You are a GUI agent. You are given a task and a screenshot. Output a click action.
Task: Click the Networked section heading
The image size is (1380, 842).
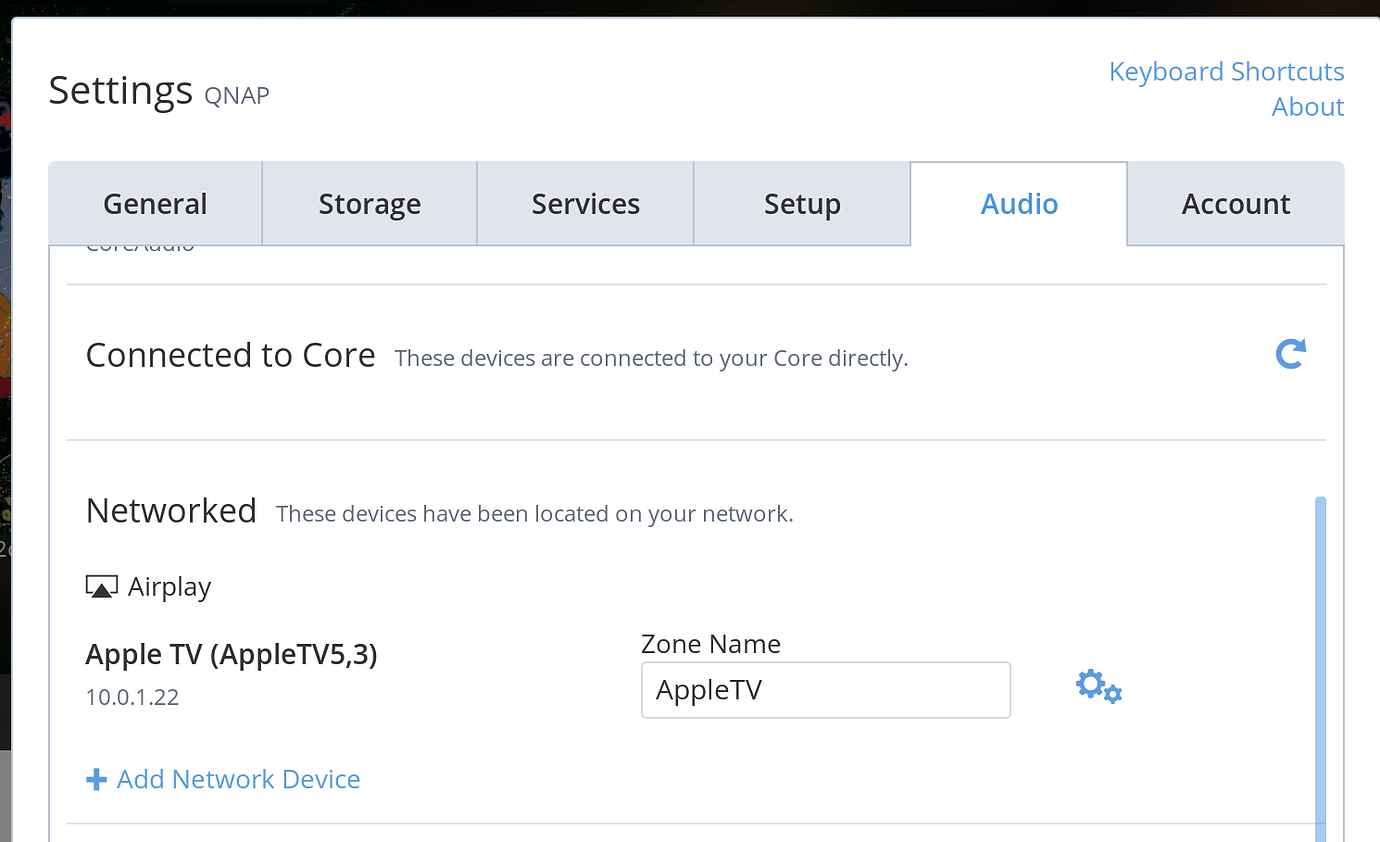coord(171,510)
